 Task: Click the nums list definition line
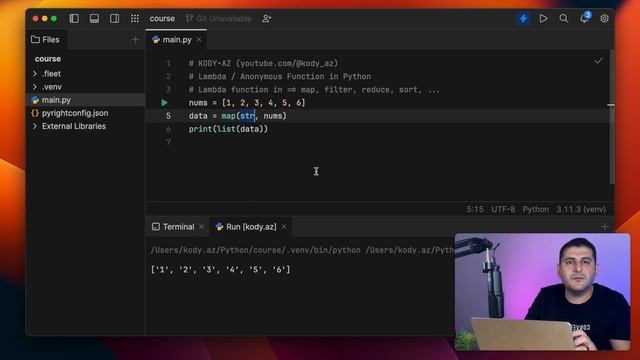[x=247, y=103]
